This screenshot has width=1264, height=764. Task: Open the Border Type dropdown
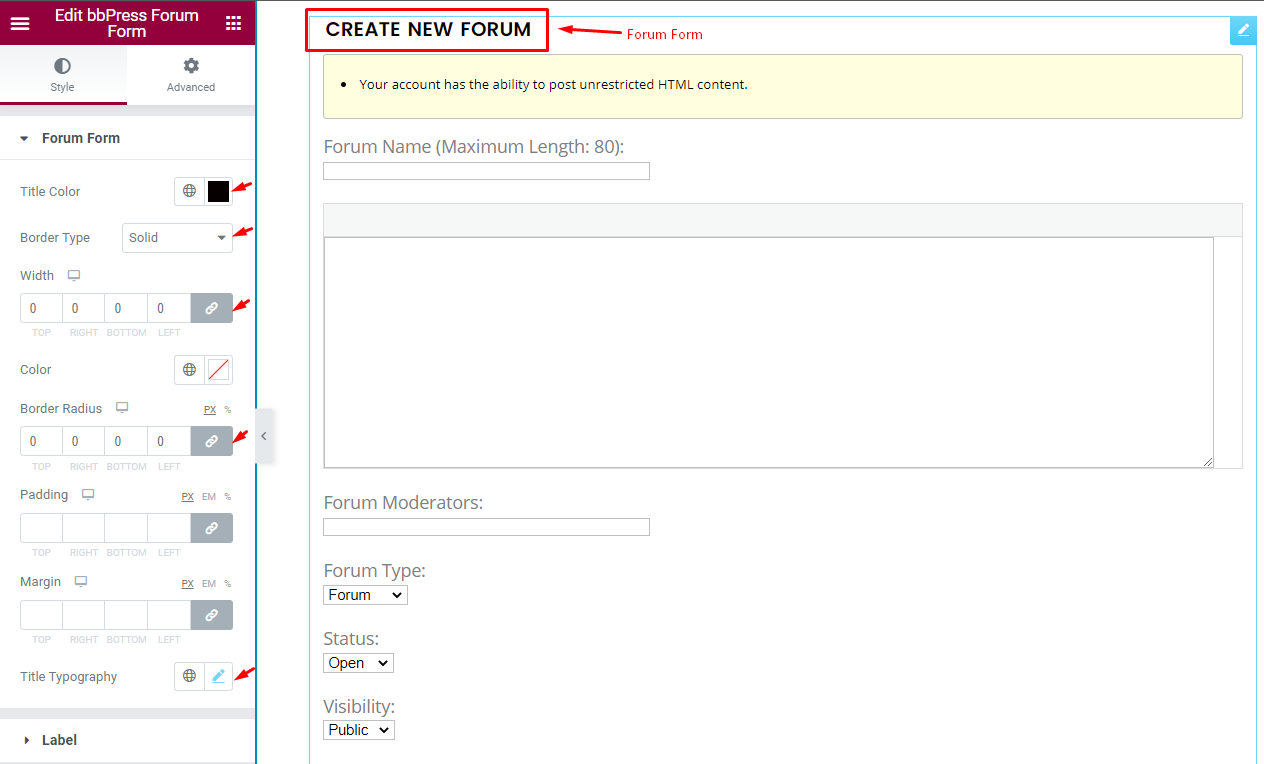coord(177,238)
